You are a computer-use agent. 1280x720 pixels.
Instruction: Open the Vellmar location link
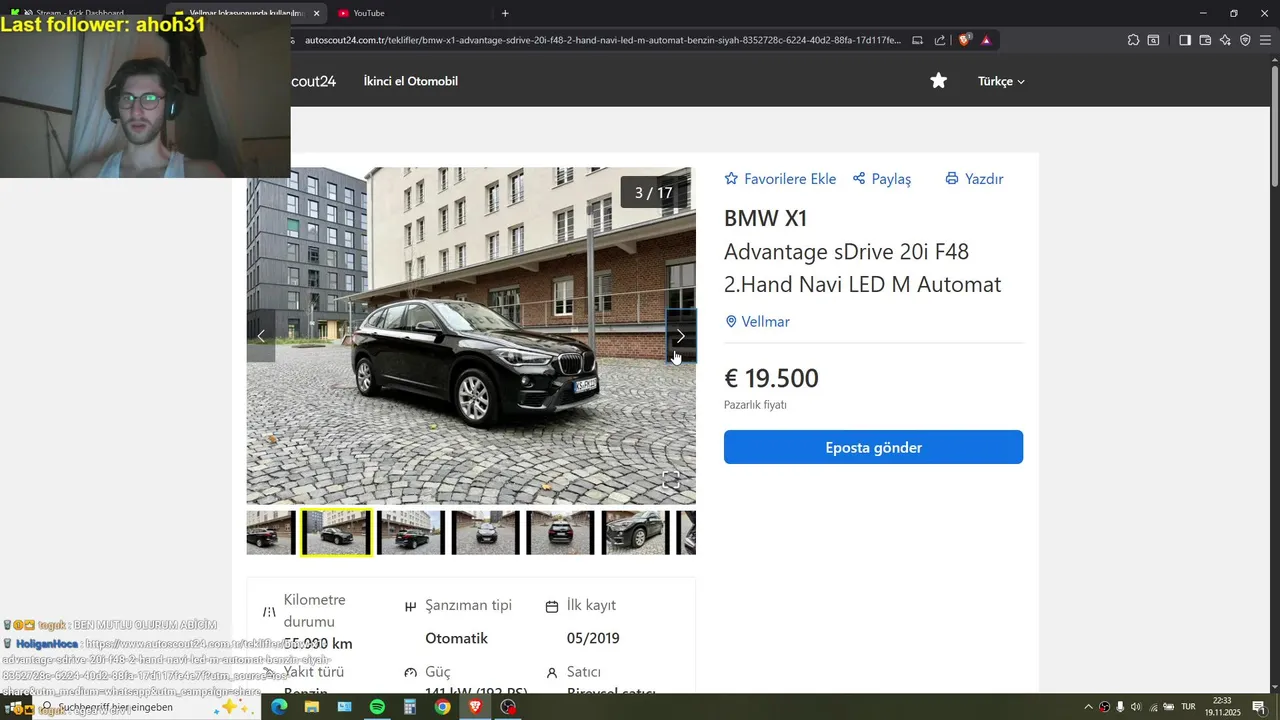tap(757, 322)
